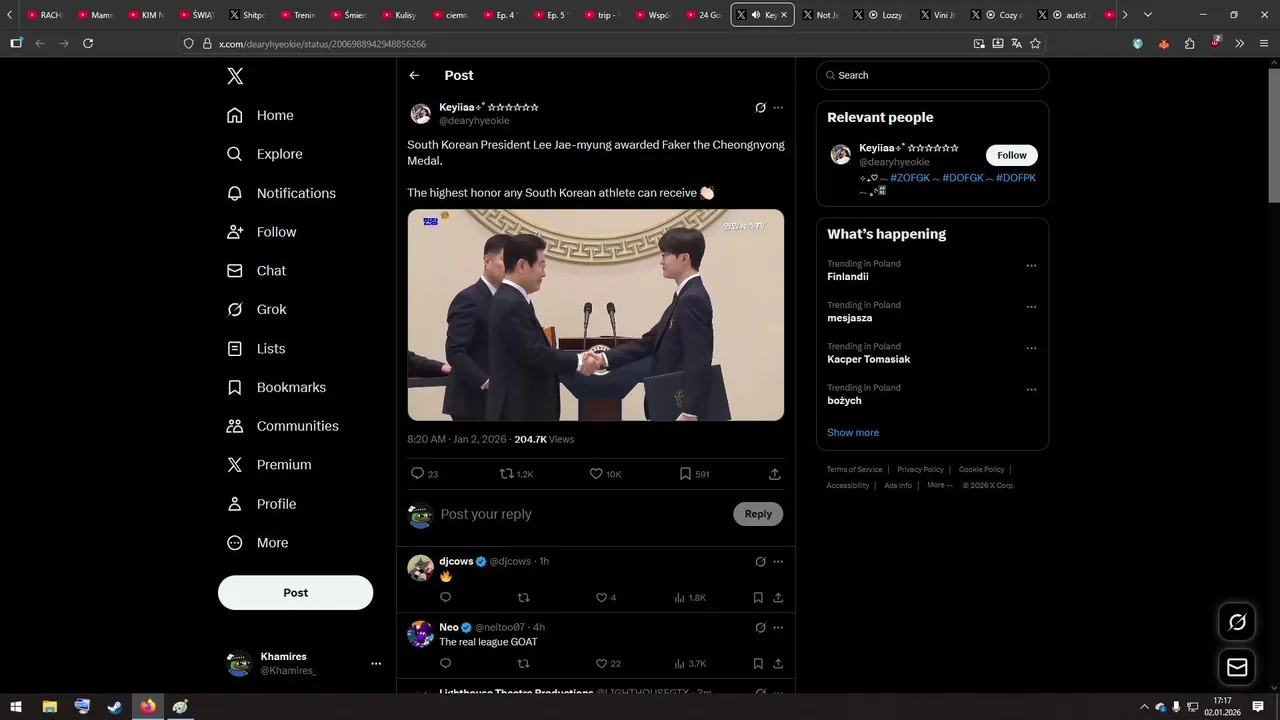
Task: Expand the More footer link
Action: (x=939, y=485)
